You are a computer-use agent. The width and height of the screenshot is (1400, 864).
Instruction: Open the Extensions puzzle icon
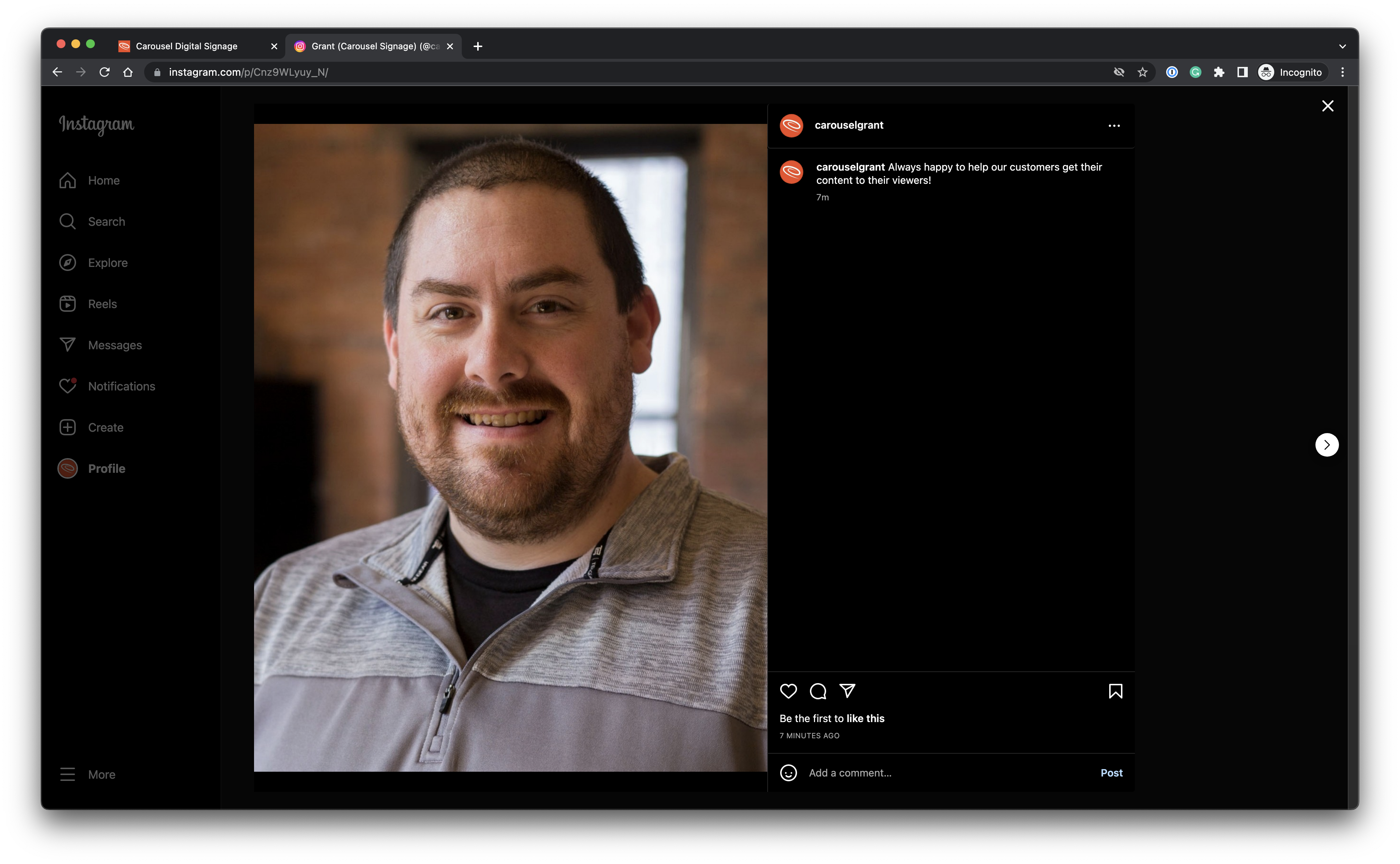[x=1218, y=72]
